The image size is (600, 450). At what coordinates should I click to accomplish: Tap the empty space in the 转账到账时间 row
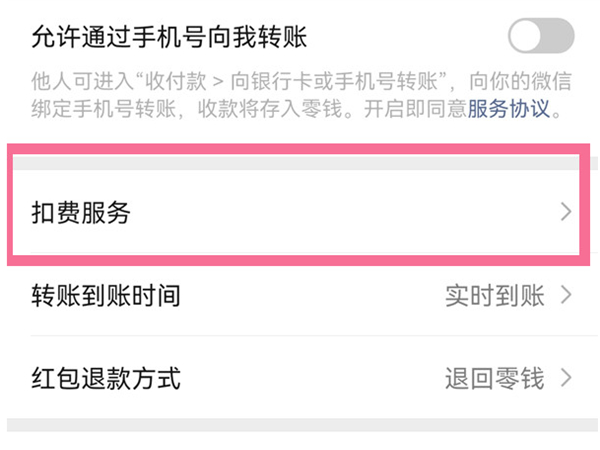click(310, 296)
